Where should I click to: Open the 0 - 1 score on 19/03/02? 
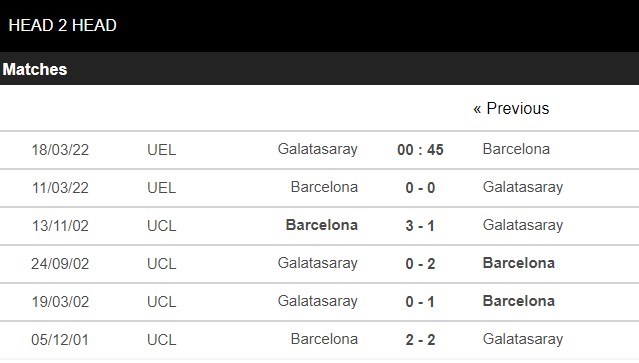point(420,301)
